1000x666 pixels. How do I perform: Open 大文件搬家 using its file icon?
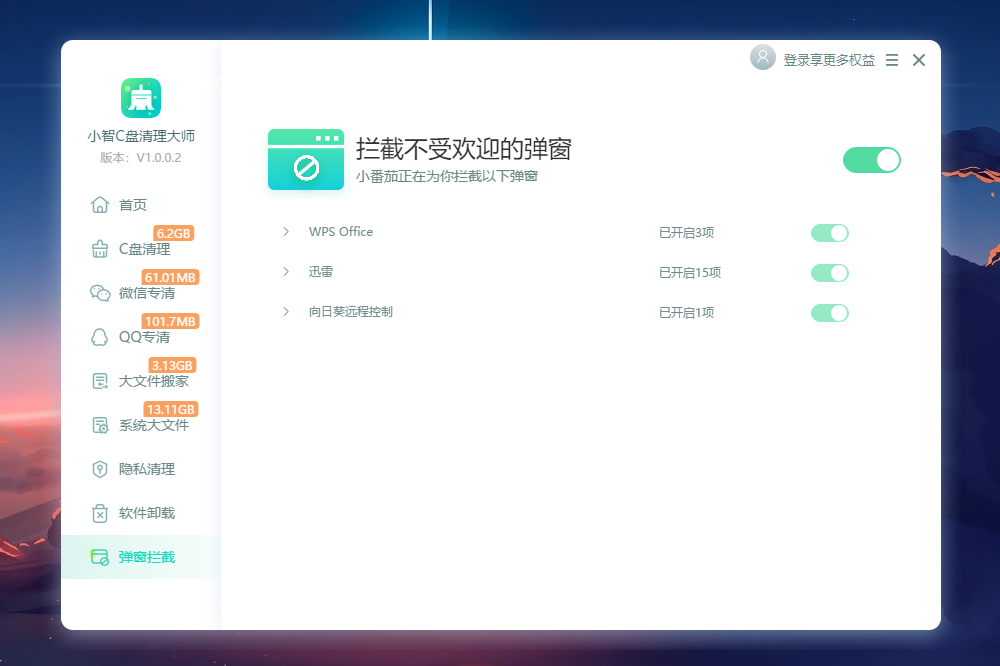tap(100, 381)
